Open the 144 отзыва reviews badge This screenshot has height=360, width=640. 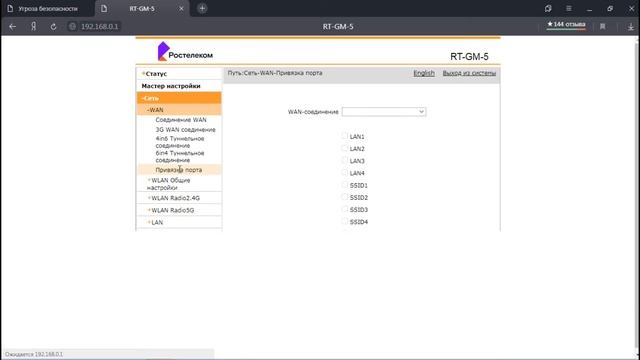(566, 25)
